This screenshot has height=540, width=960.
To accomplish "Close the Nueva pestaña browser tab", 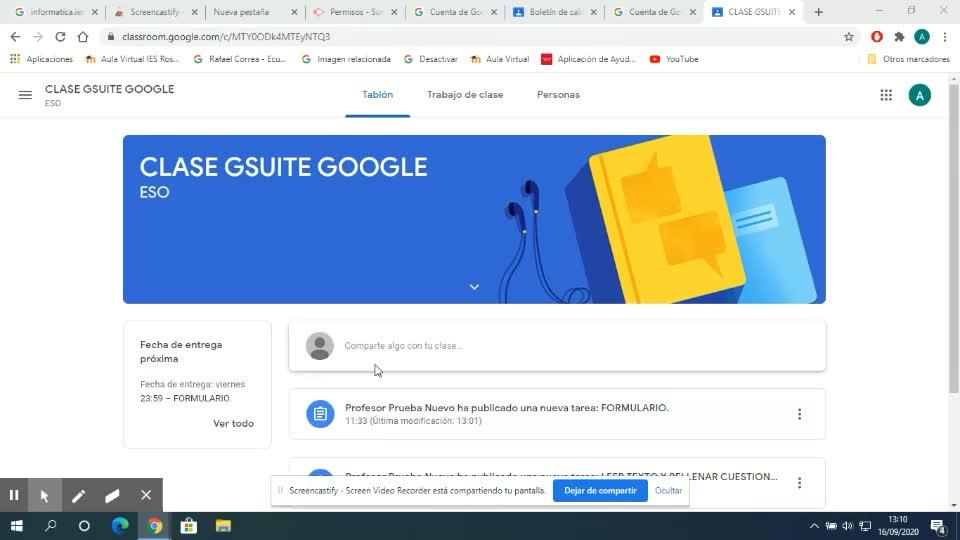I will coord(294,12).
